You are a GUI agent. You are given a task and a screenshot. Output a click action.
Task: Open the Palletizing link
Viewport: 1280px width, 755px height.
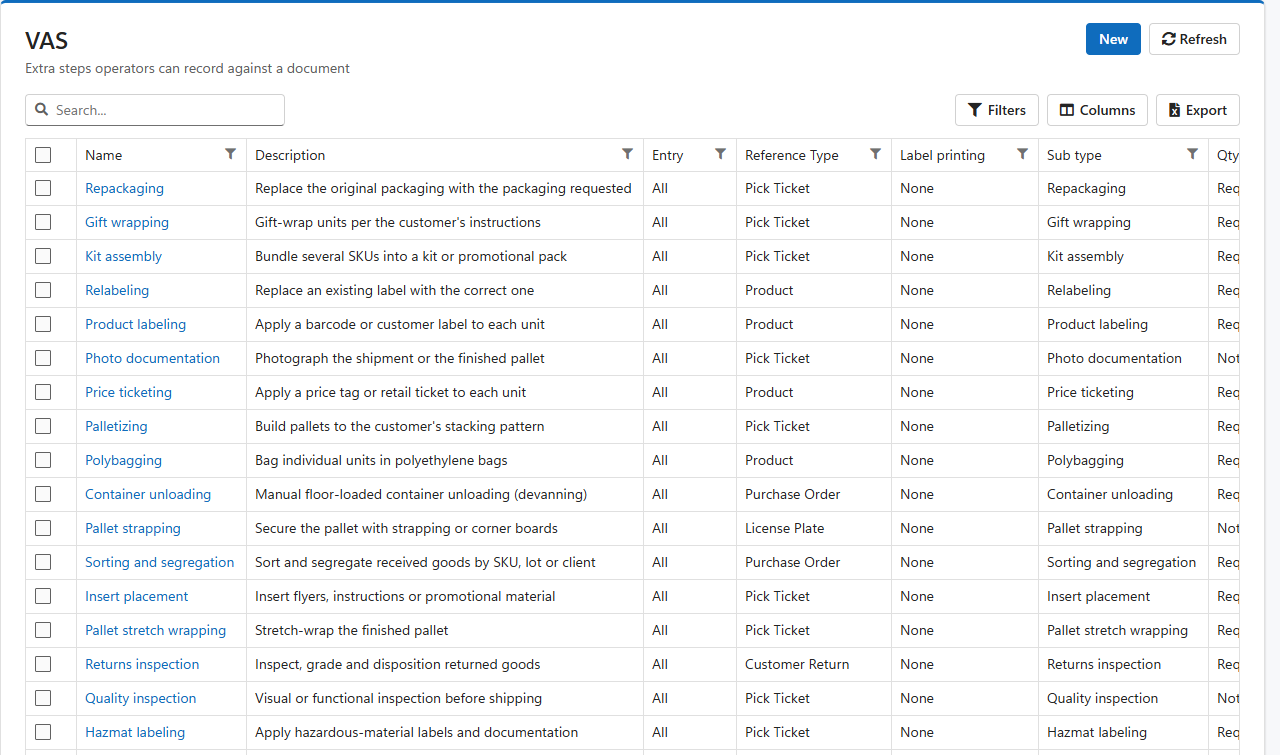[x=116, y=426]
